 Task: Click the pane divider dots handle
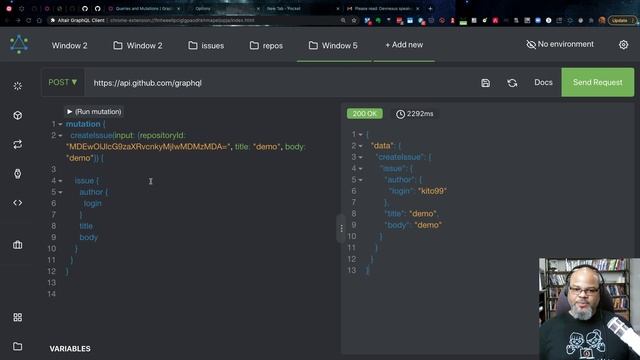coord(341,229)
